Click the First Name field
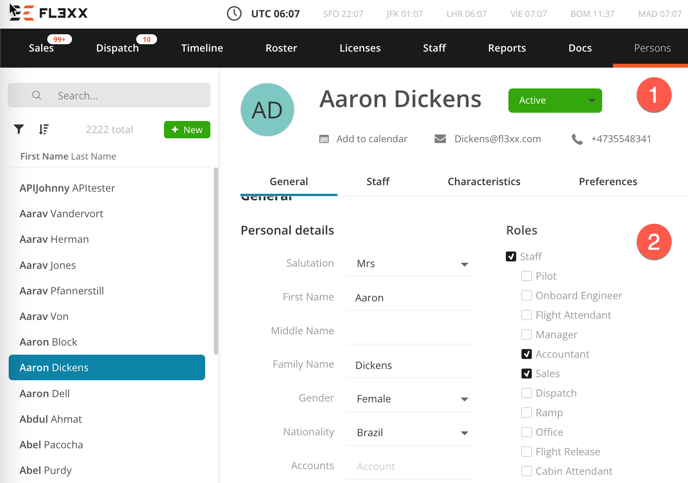The width and height of the screenshot is (688, 483). click(410, 297)
